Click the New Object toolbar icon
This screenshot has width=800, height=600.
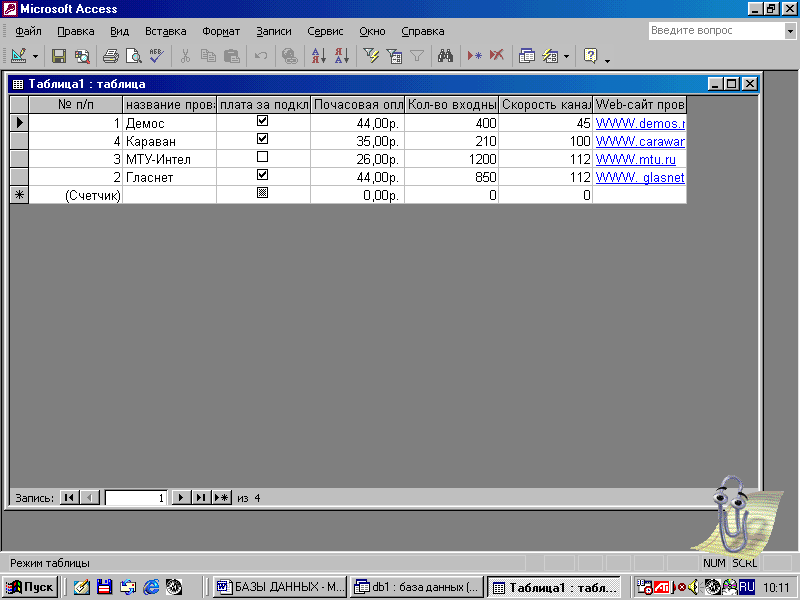pos(550,56)
